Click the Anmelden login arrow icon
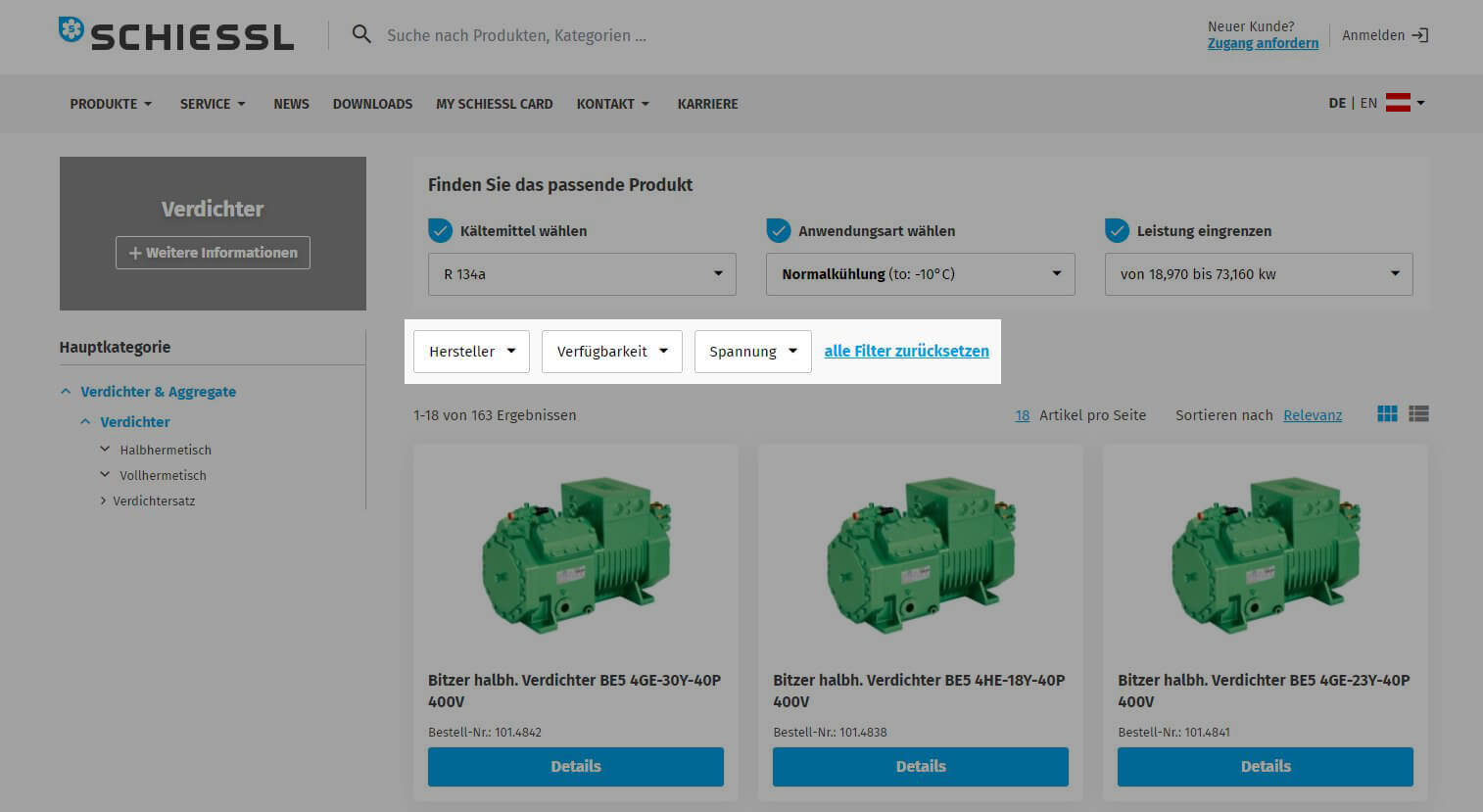This screenshot has height=812, width=1483. [1419, 35]
